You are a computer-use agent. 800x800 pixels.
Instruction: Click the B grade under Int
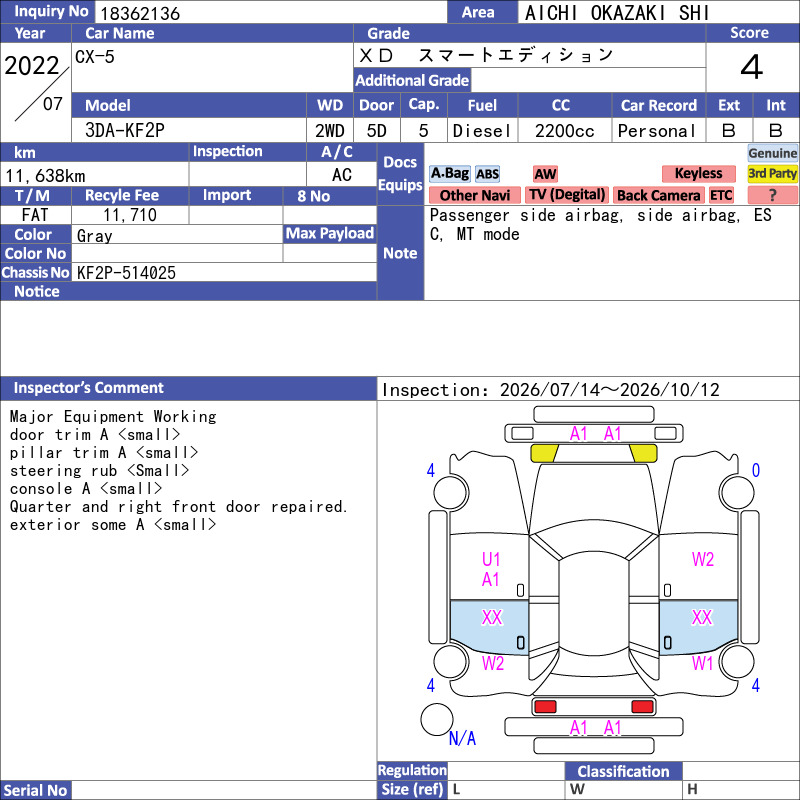pos(776,131)
